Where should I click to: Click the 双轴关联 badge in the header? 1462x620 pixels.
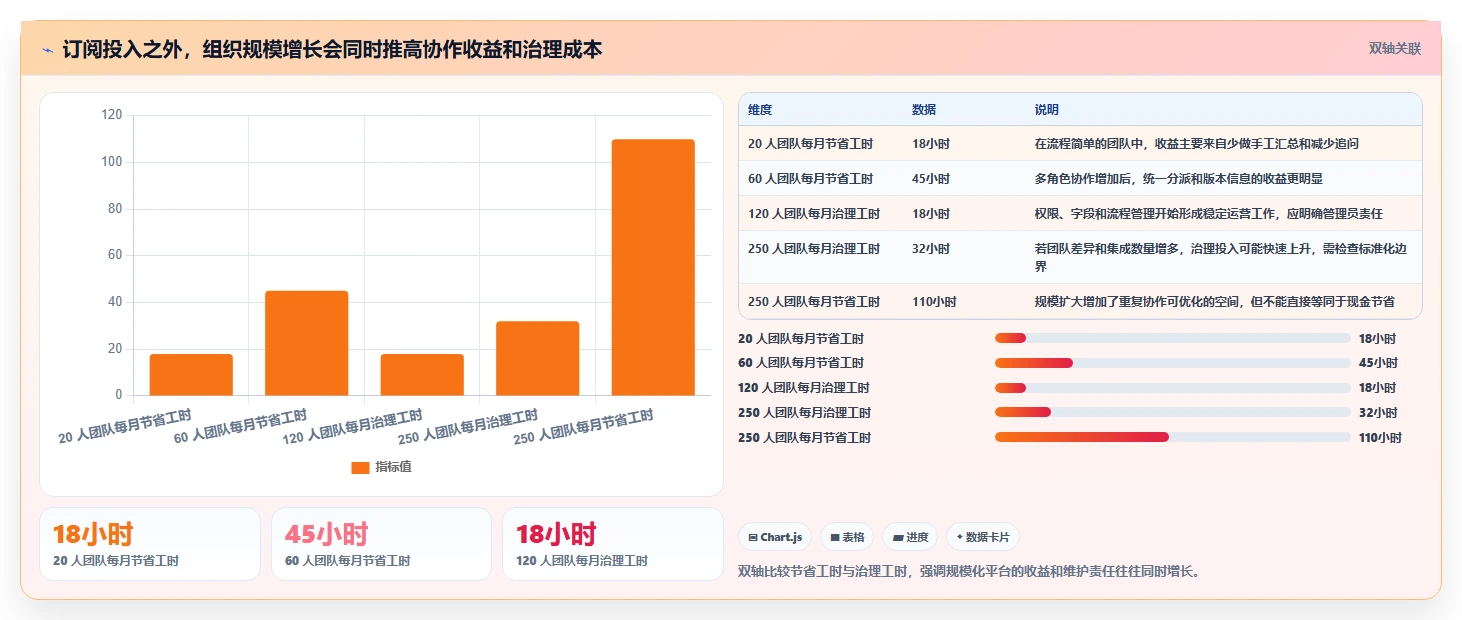coord(1395,48)
